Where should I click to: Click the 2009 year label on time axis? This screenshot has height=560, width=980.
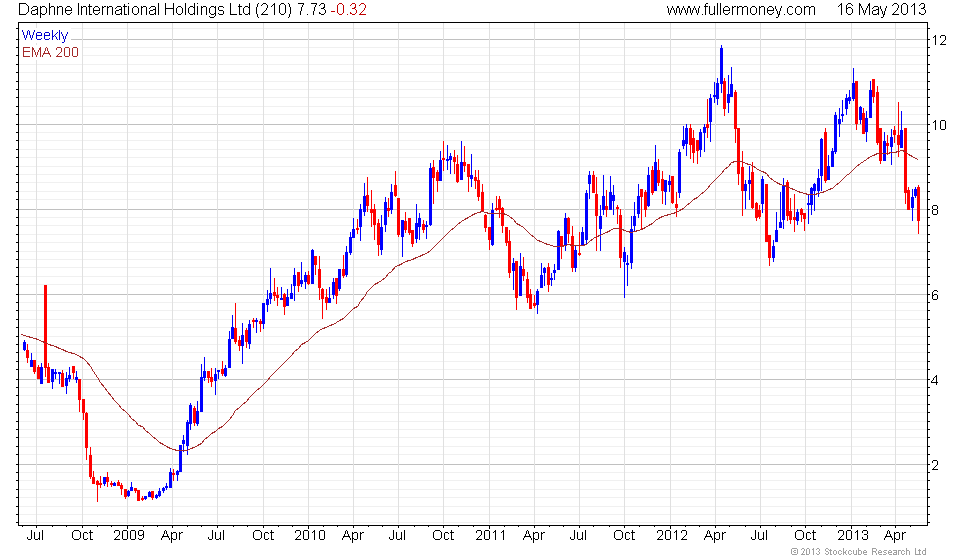129,535
